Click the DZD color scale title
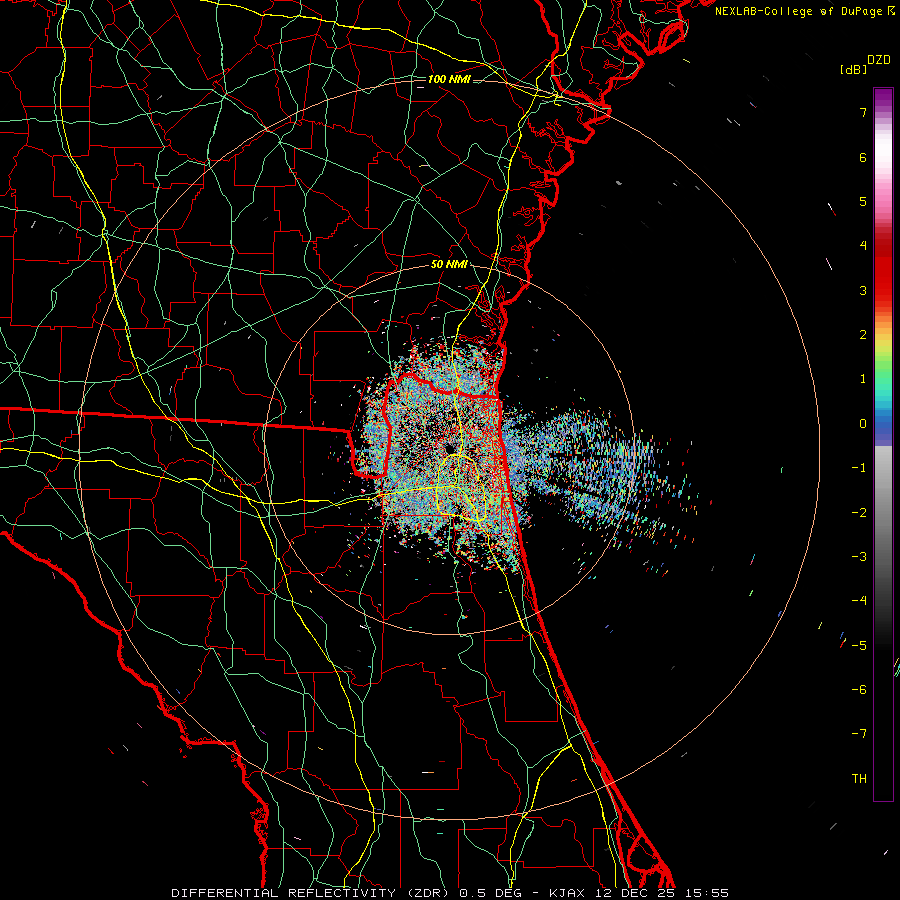Image resolution: width=900 pixels, height=900 pixels. (x=879, y=60)
